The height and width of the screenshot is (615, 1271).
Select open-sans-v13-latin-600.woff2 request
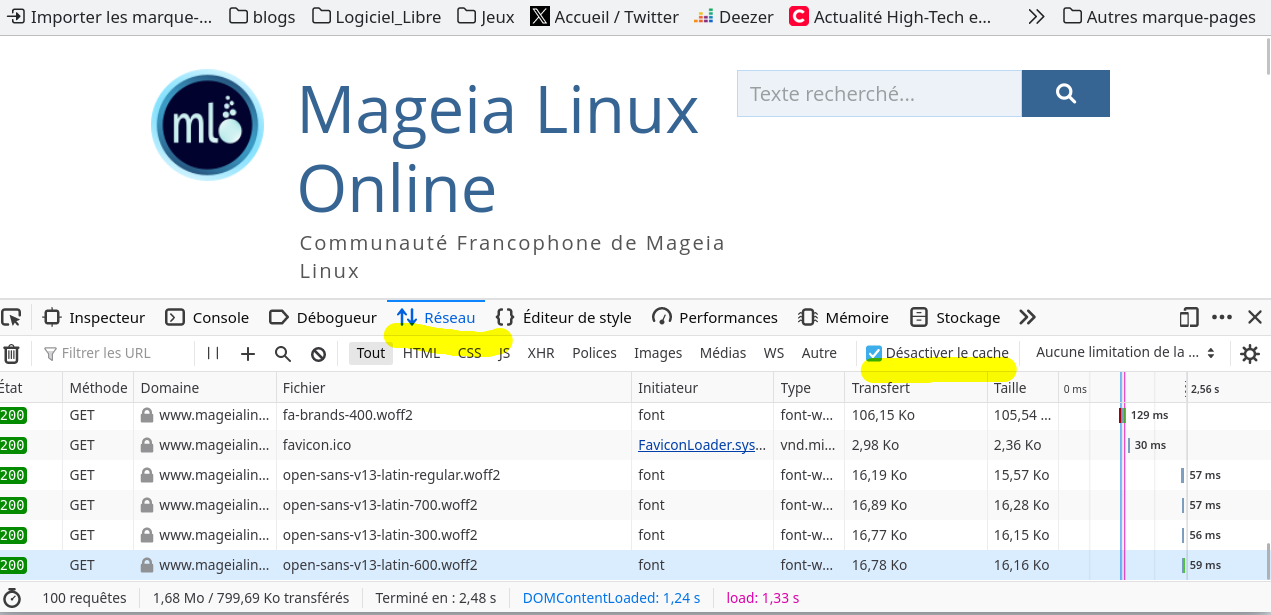tap(635, 565)
